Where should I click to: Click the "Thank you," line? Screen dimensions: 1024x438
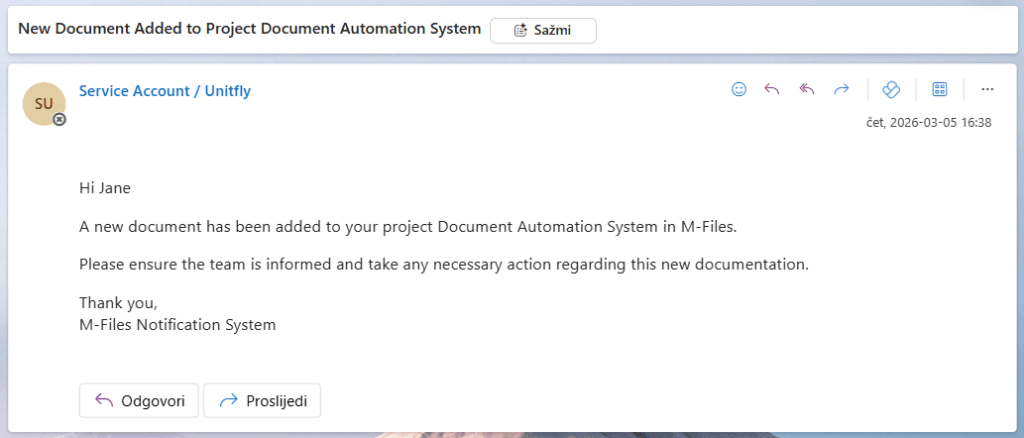pos(118,304)
